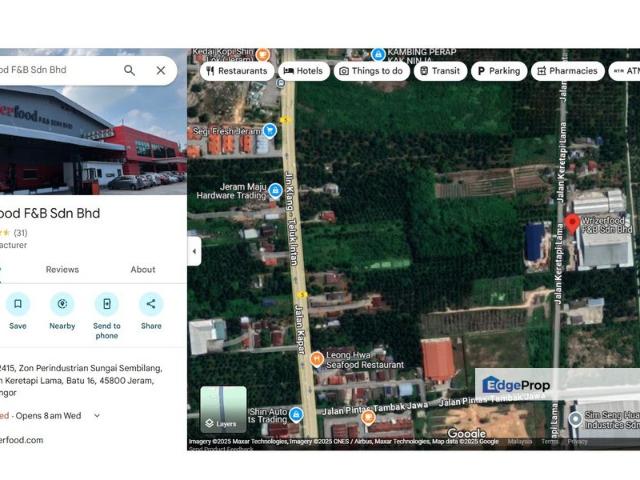Click Sim Seng Hua Industries marker
Image resolution: width=640 pixels, height=480 pixels.
coord(576,419)
